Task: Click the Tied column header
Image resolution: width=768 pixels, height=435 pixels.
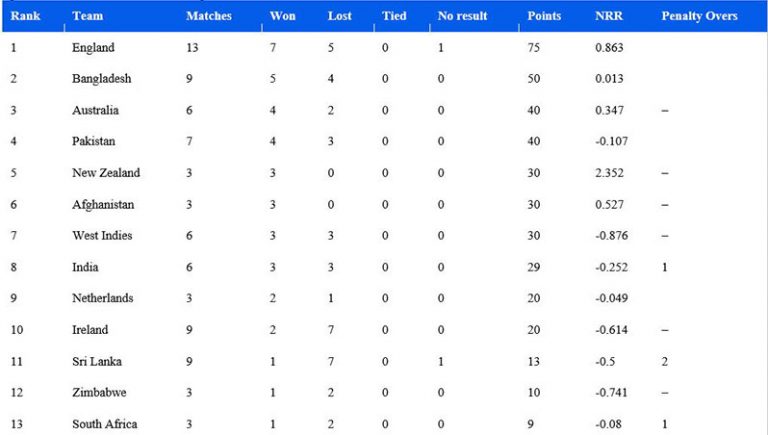Action: click(x=394, y=16)
